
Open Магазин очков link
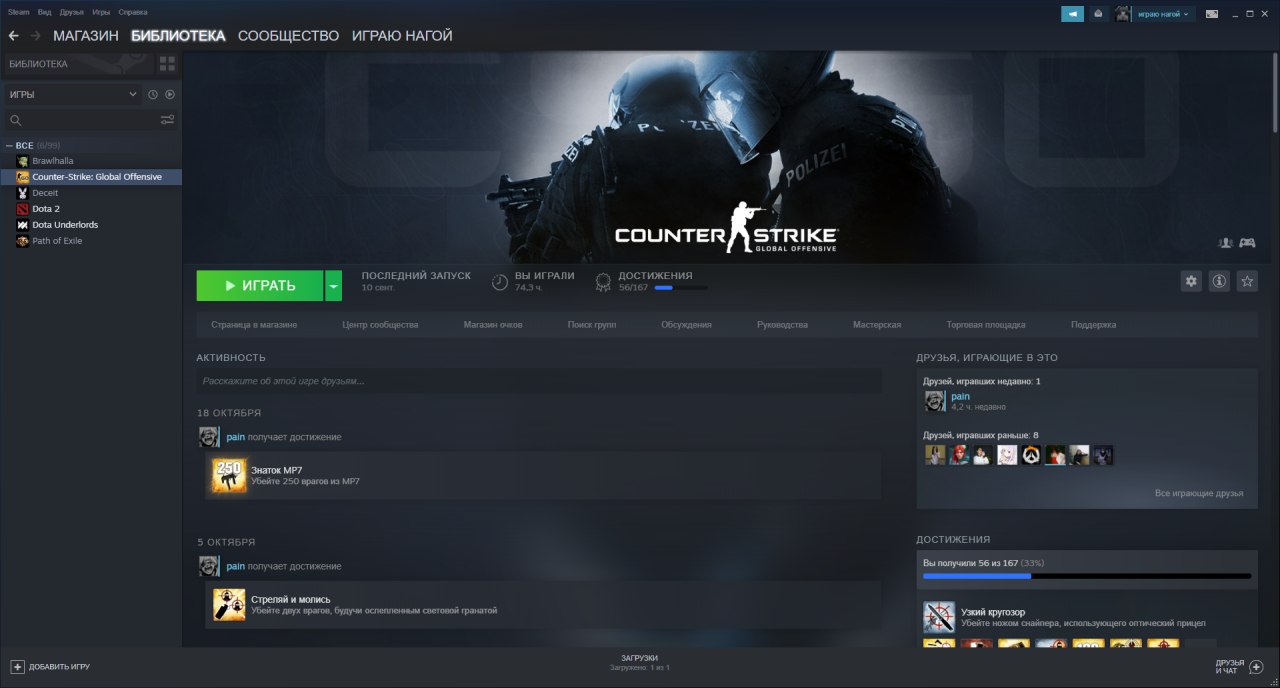click(493, 325)
